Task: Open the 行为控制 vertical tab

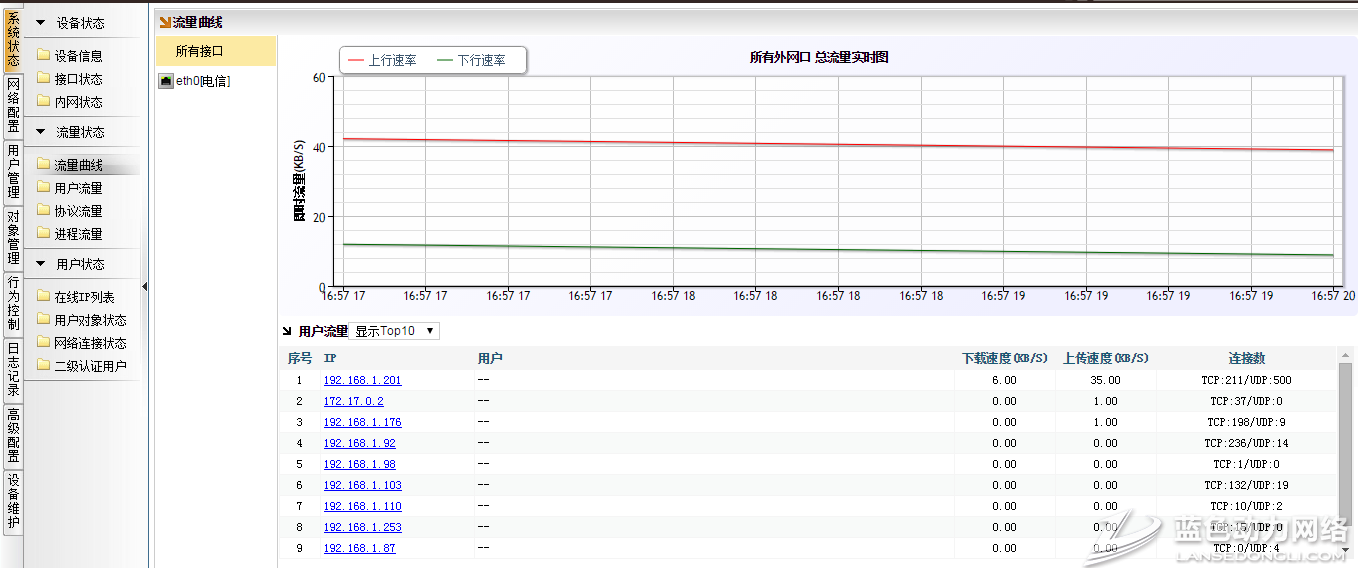Action: (13, 303)
